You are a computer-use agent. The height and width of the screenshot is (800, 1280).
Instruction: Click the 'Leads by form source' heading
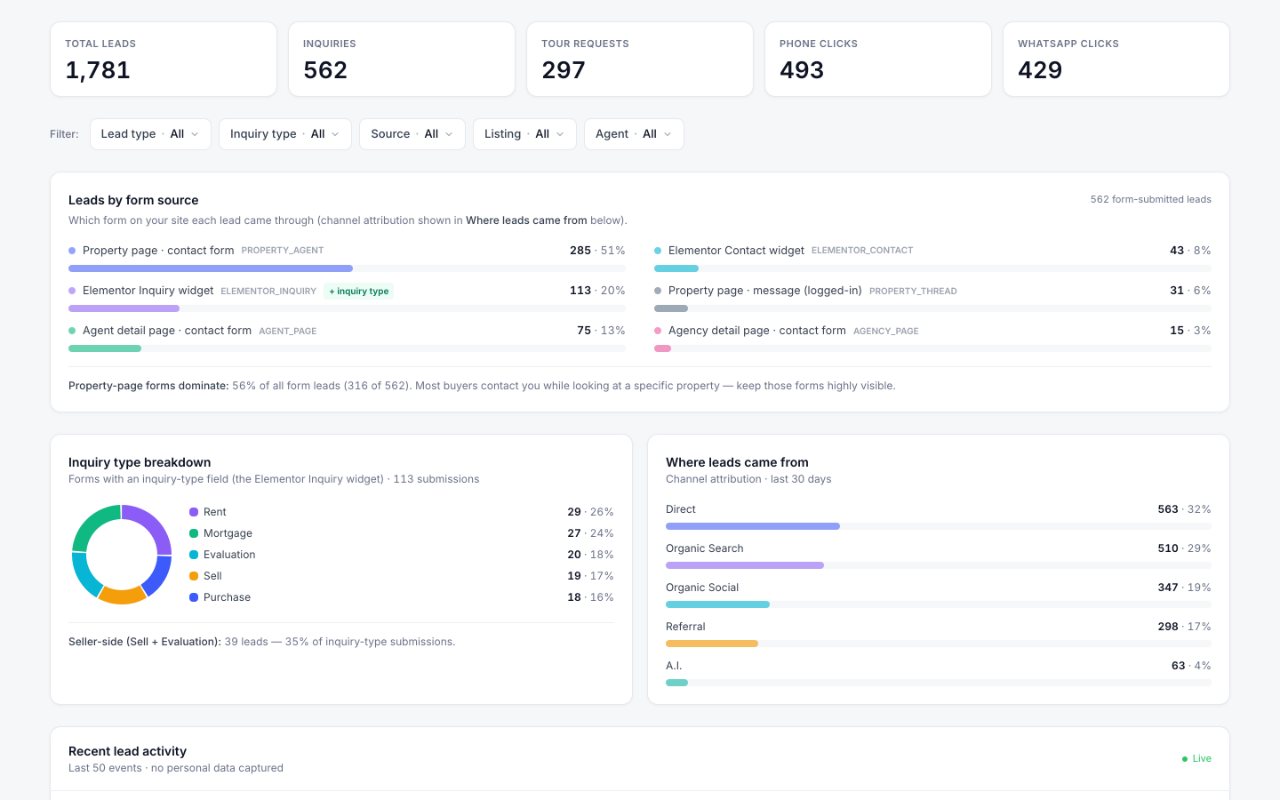pyautogui.click(x=133, y=200)
